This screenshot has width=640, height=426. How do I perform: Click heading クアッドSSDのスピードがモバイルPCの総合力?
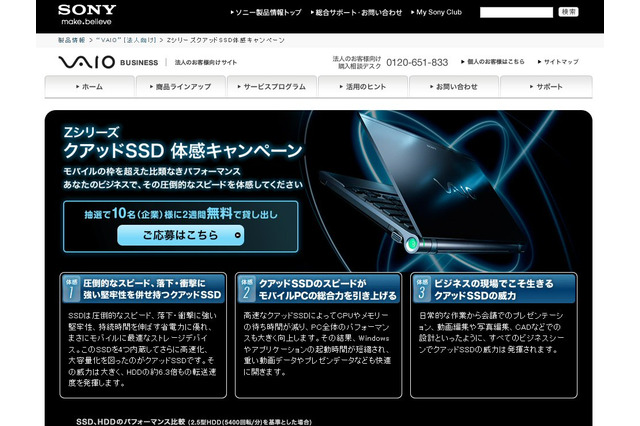click(328, 289)
